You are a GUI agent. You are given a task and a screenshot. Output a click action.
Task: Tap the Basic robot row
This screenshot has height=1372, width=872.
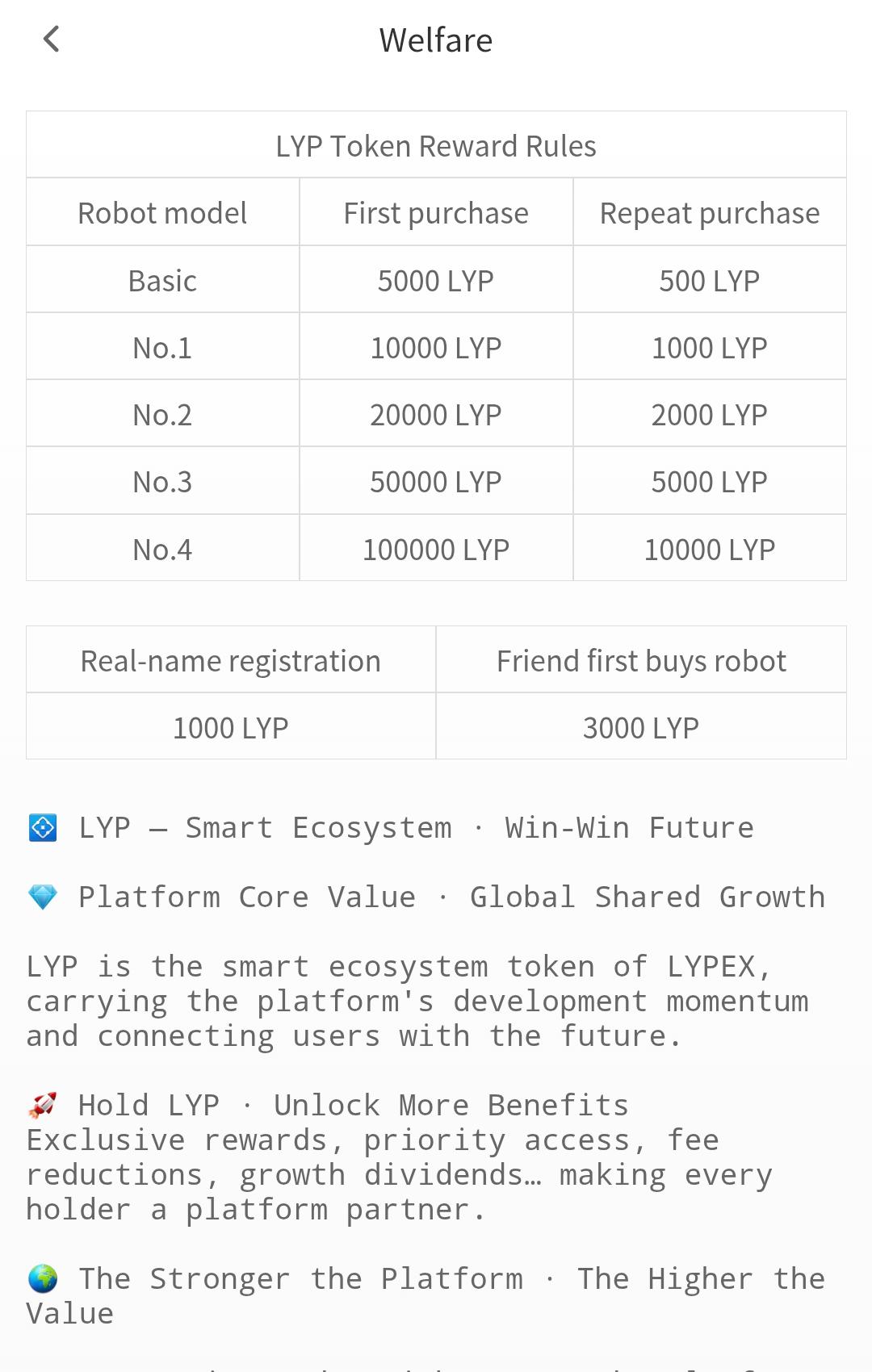coord(162,280)
